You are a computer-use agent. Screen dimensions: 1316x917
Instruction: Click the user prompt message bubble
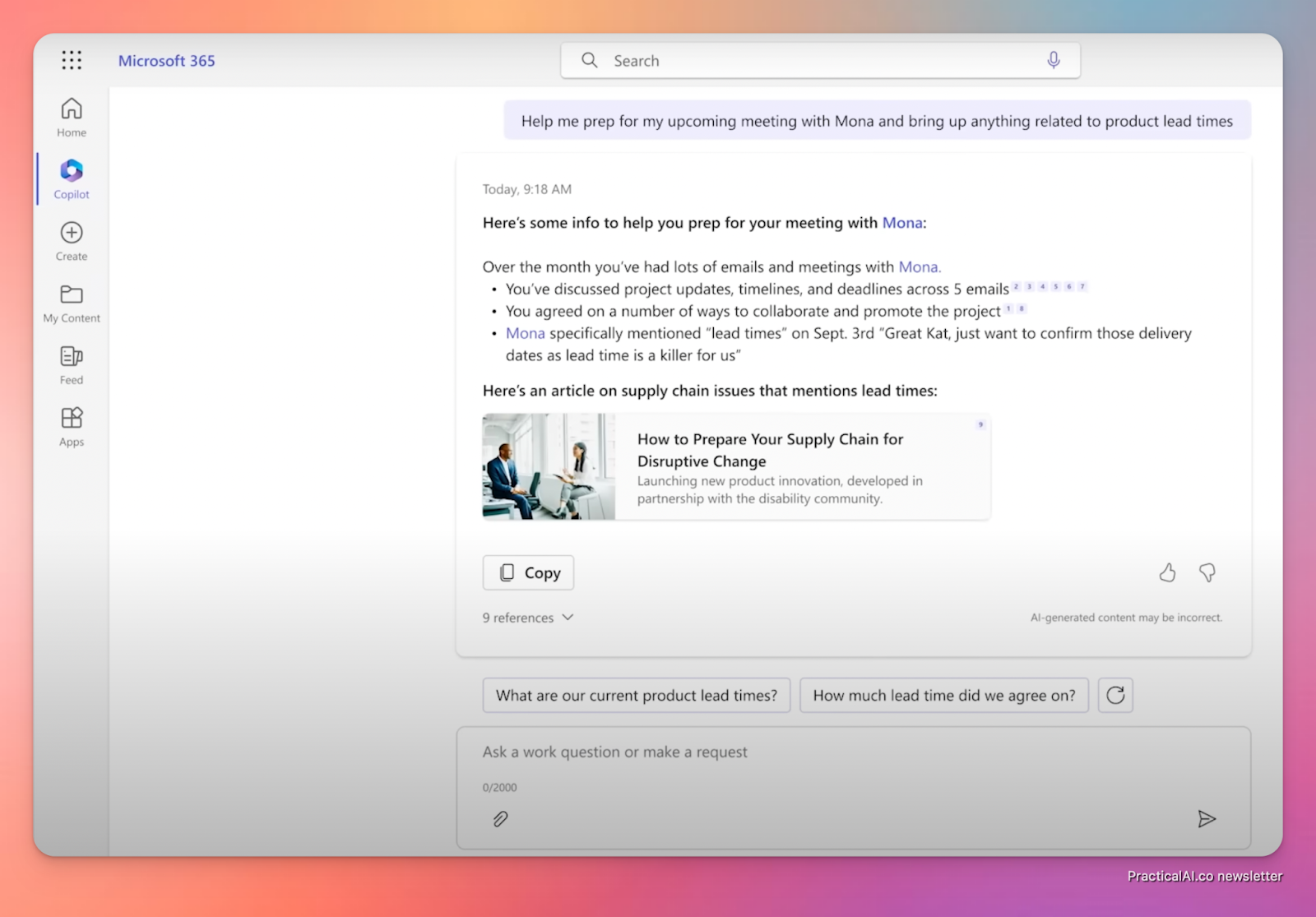[x=877, y=121]
